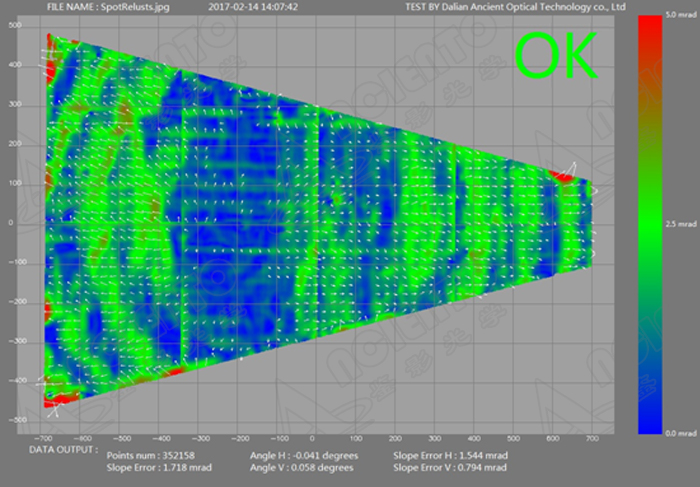This screenshot has width=700, height=487.
Task: Select the 0.0 mrad scale label
Action: point(672,432)
